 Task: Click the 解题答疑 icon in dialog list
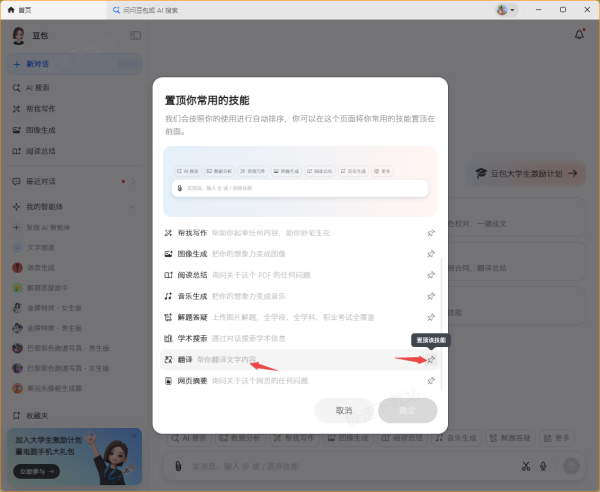click(x=168, y=317)
